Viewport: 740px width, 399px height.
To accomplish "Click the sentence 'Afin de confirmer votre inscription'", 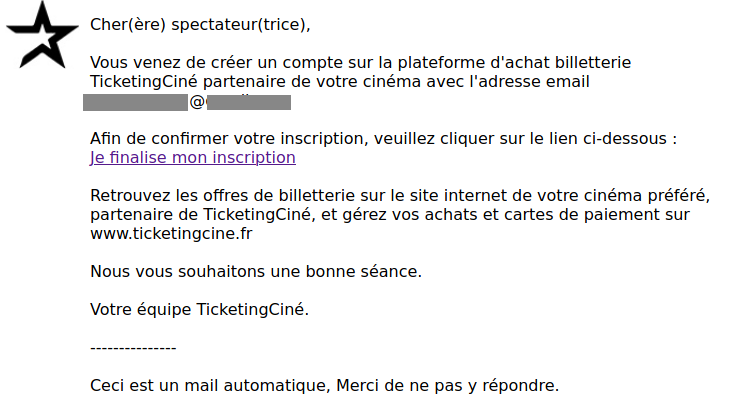I will 383,139.
